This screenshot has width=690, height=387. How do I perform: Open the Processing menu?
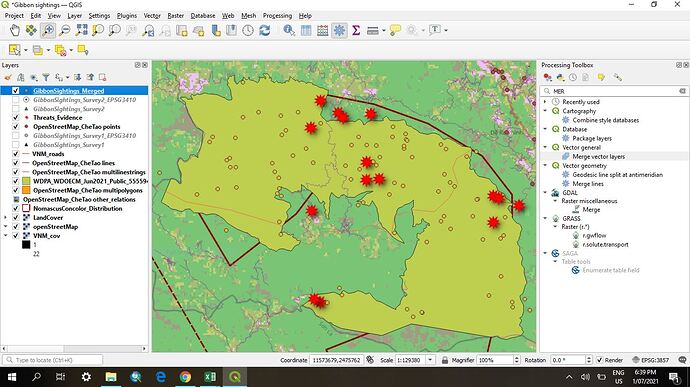click(277, 15)
